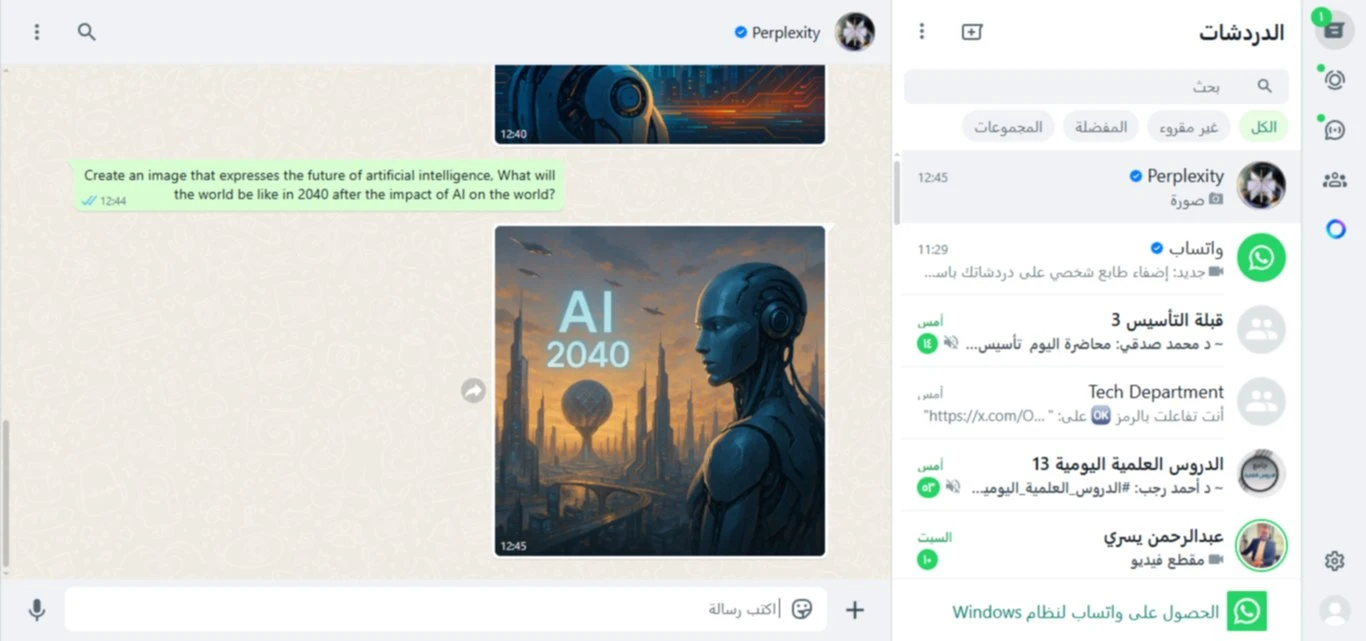The height and width of the screenshot is (641, 1366).
Task: Select the المجموعات filter tab
Action: pyautogui.click(x=1008, y=127)
